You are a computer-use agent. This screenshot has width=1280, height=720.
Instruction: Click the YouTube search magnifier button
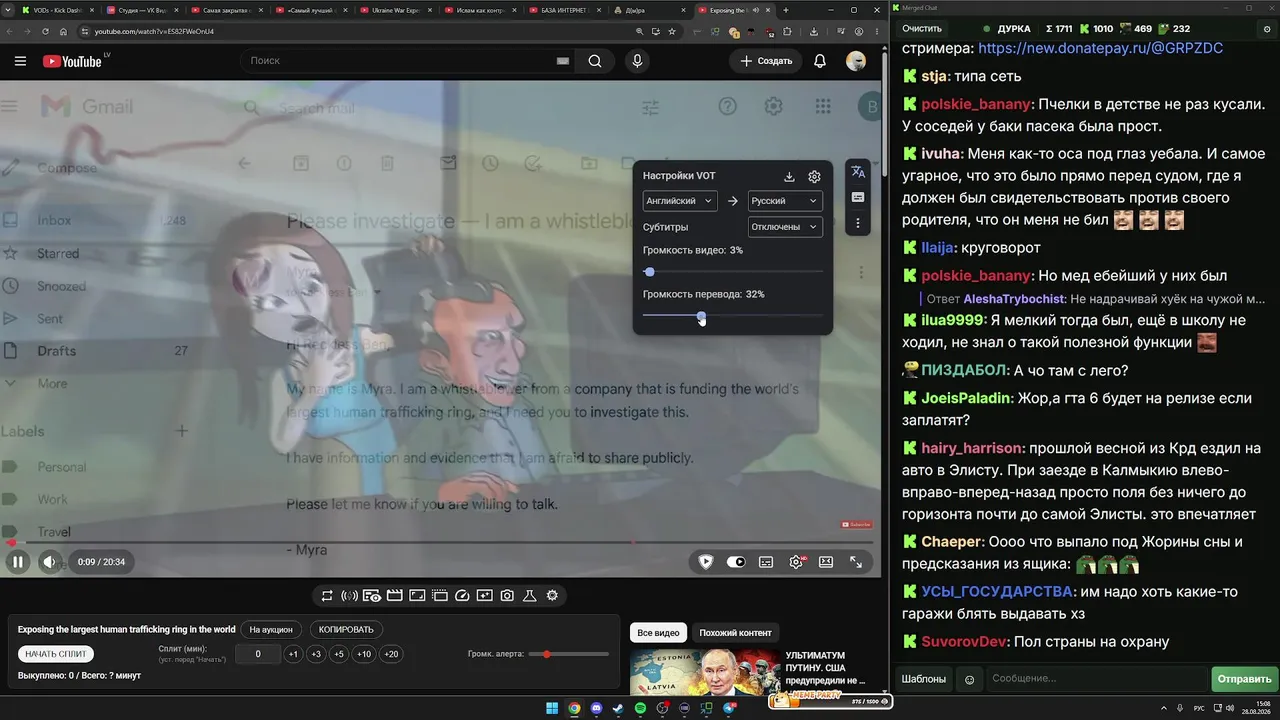[x=595, y=61]
